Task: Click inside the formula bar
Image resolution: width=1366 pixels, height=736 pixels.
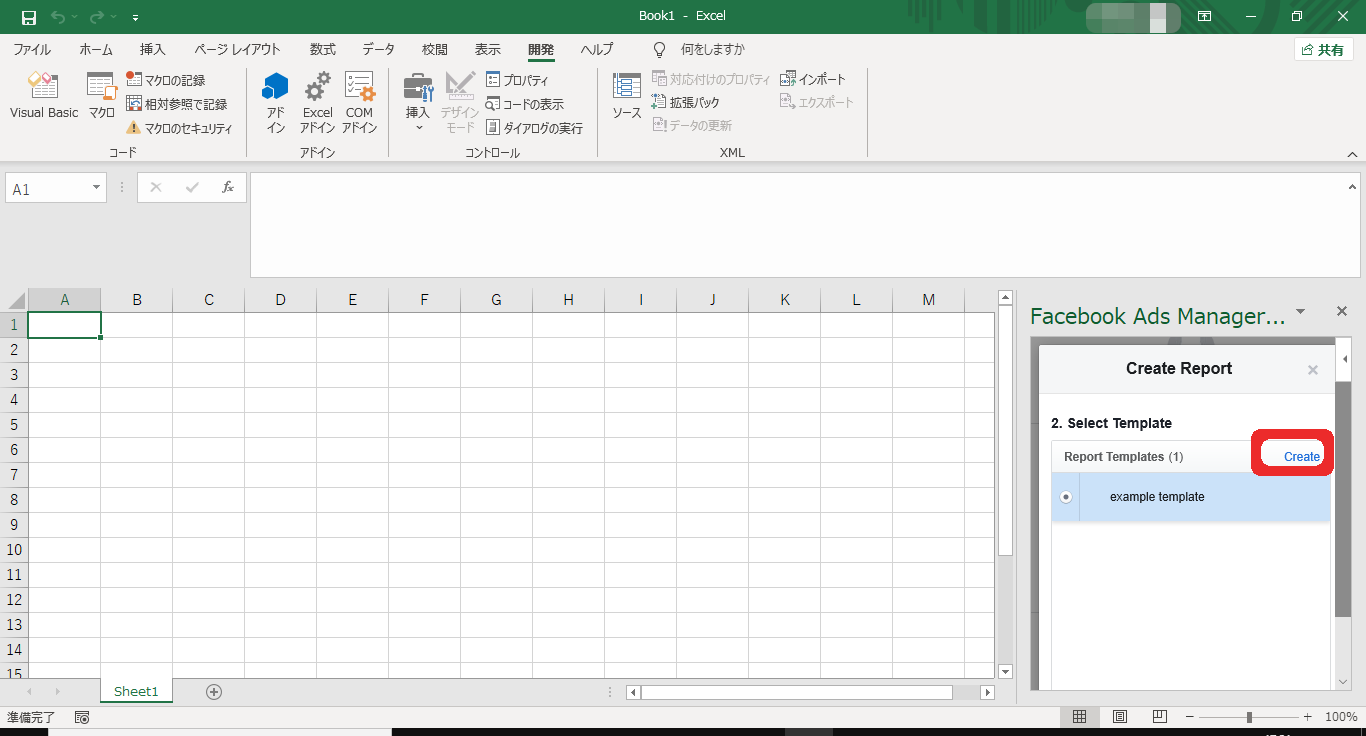Action: pos(797,225)
